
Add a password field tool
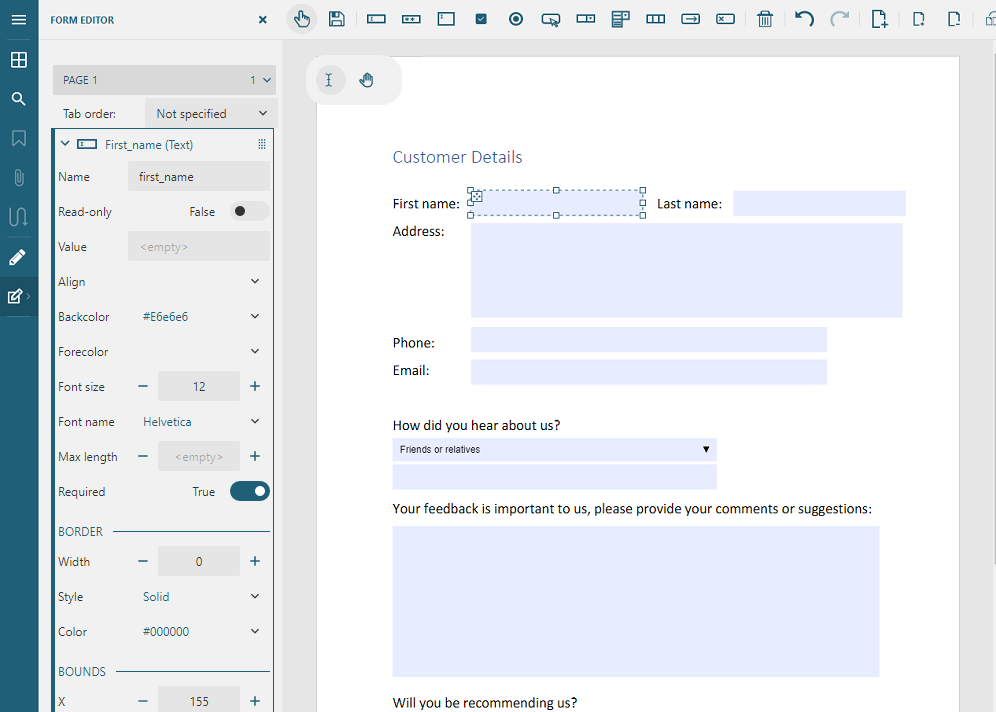pyautogui.click(x=411, y=19)
